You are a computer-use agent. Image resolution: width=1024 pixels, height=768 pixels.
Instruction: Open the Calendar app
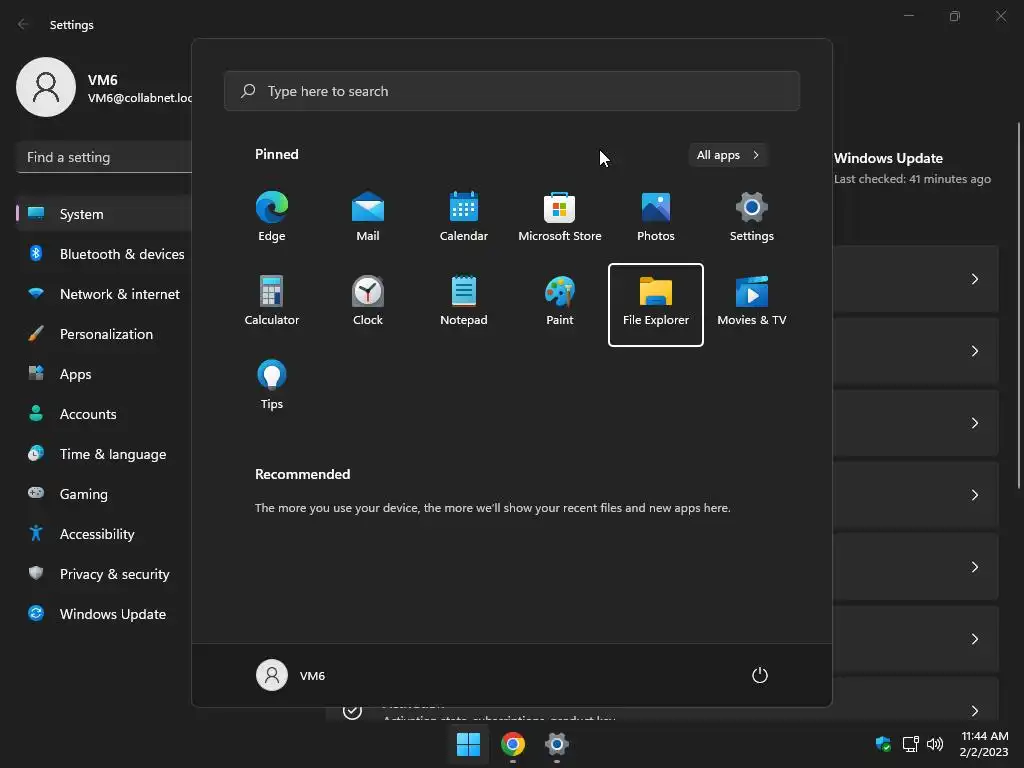[x=464, y=217]
